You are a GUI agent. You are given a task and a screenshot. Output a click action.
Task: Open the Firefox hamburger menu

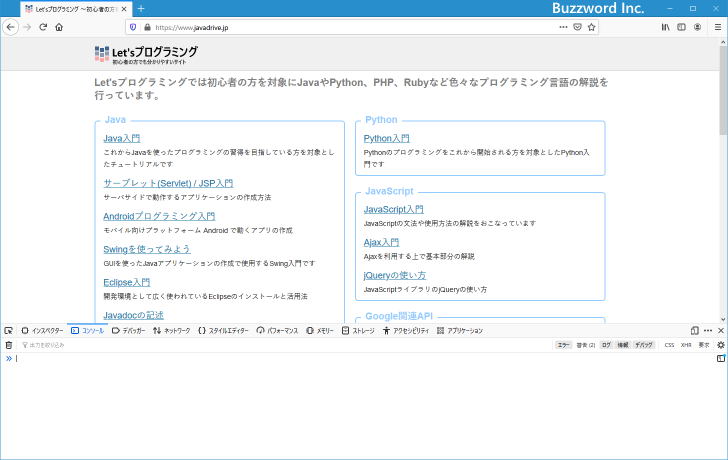point(717,27)
